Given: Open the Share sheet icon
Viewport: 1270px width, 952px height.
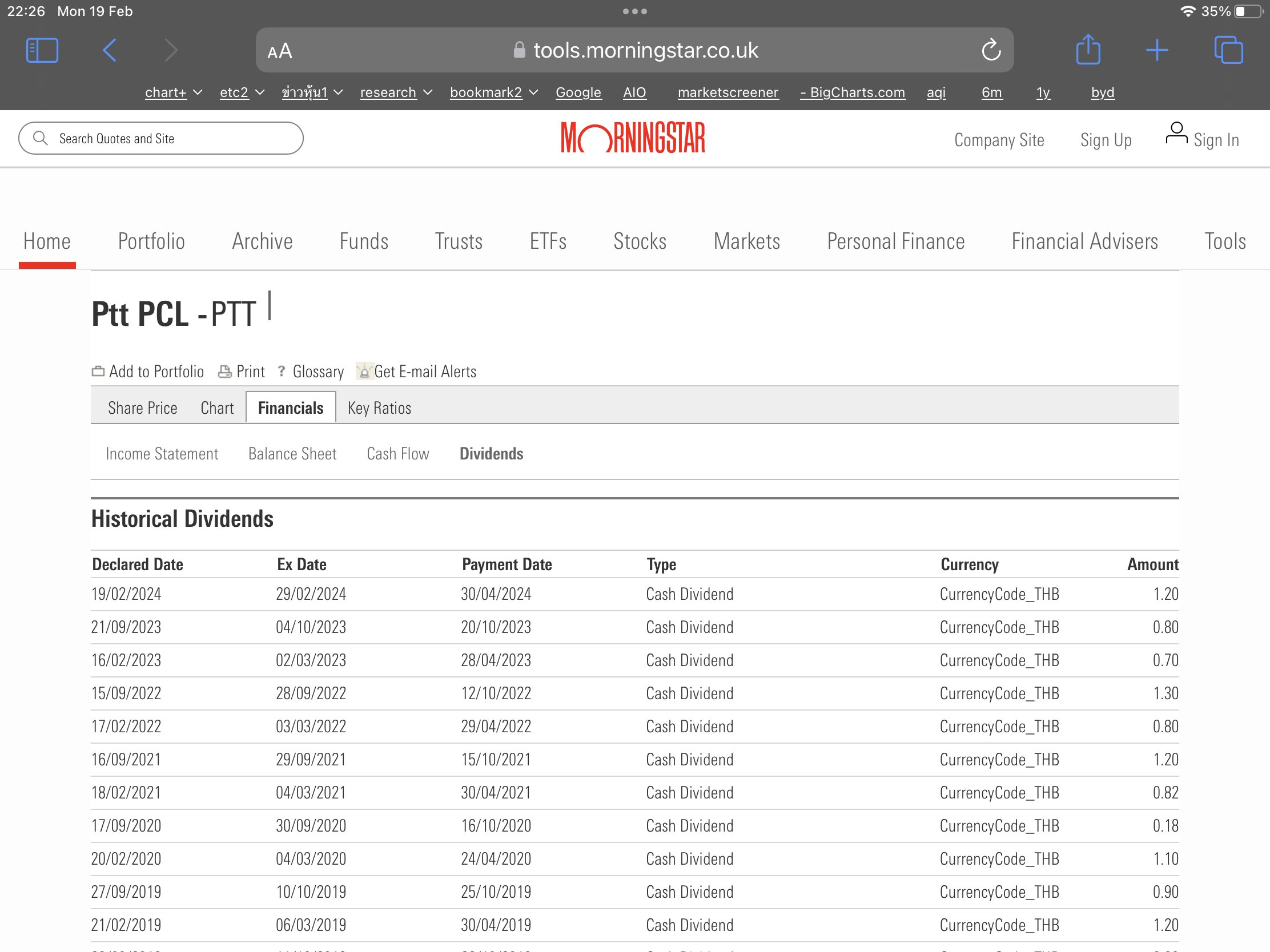Looking at the screenshot, I should [1088, 49].
